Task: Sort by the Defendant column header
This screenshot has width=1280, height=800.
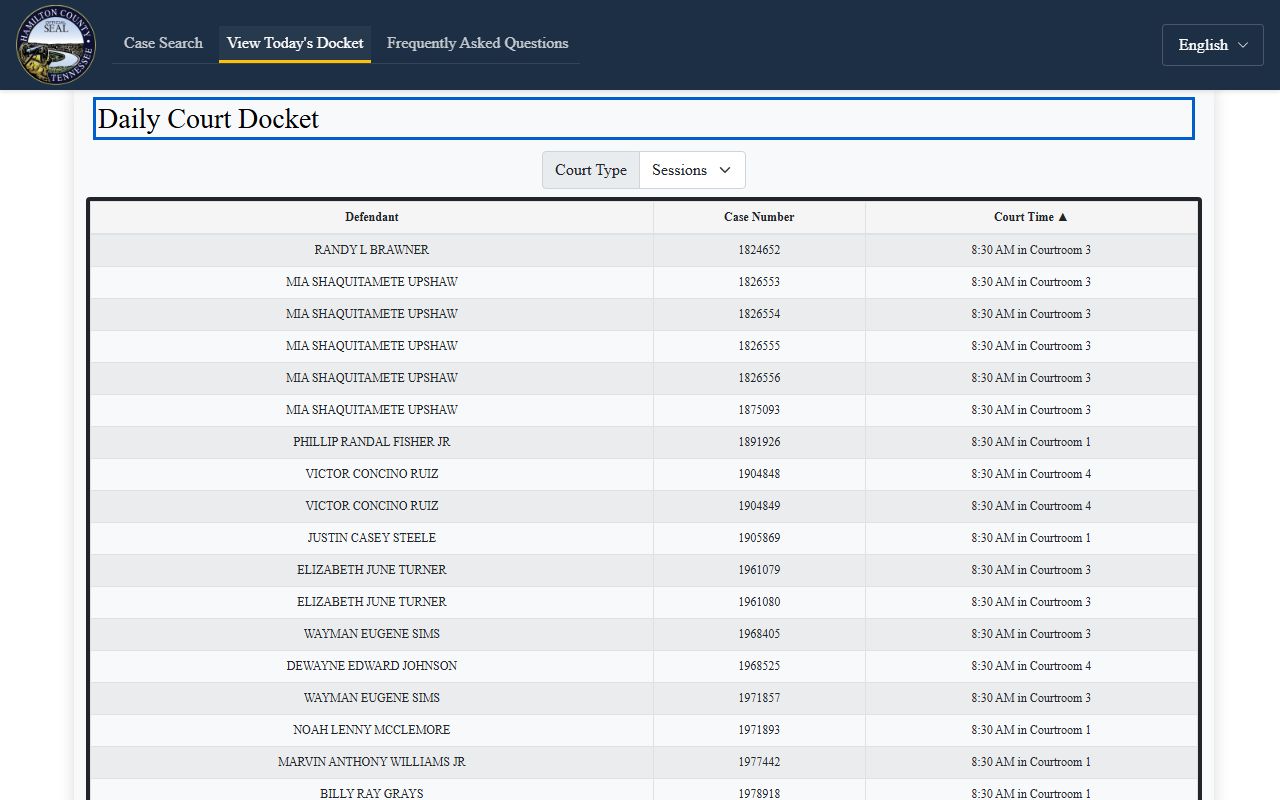Action: coord(372,217)
